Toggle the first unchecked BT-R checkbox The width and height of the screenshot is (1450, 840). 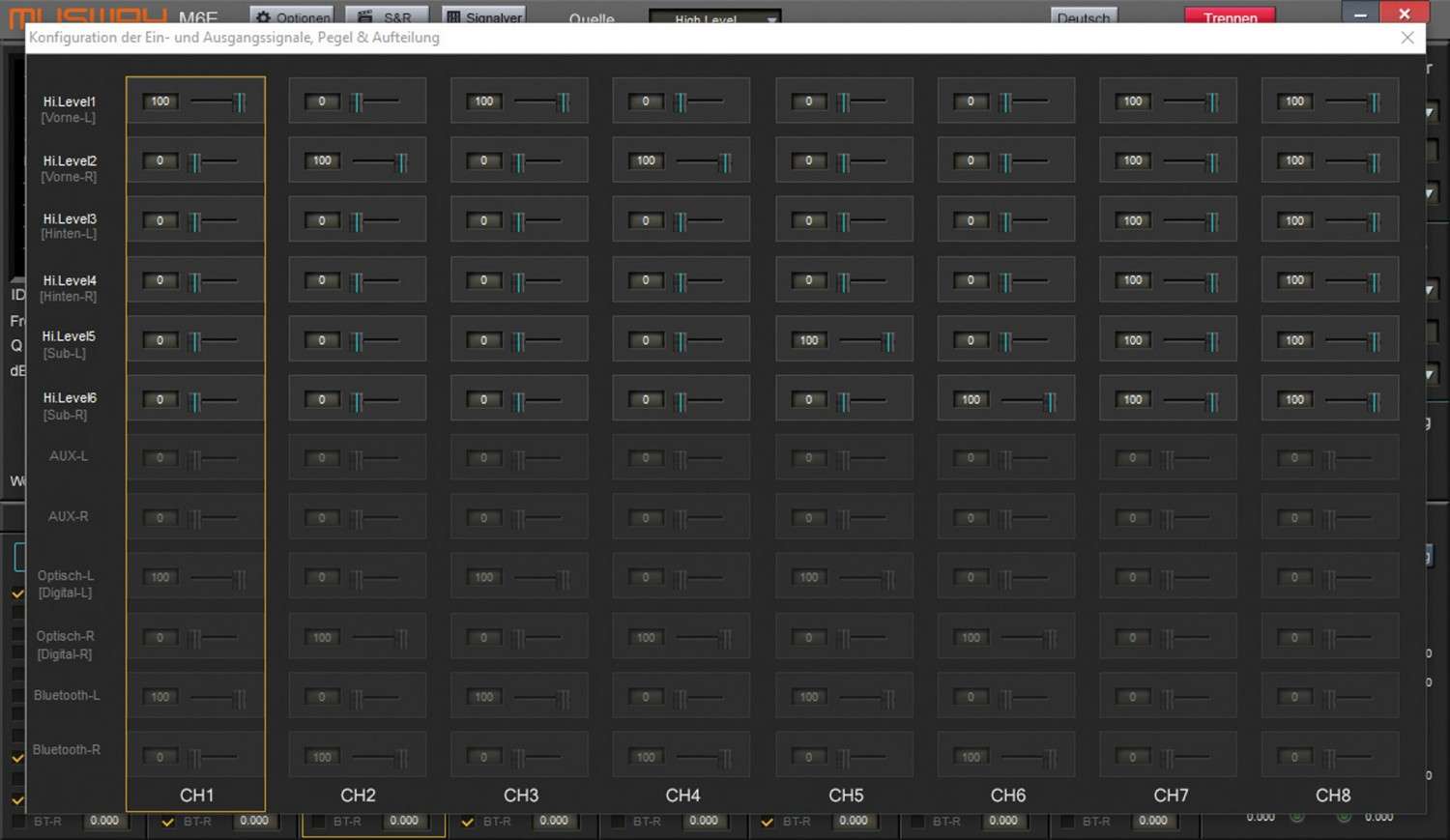click(18, 822)
